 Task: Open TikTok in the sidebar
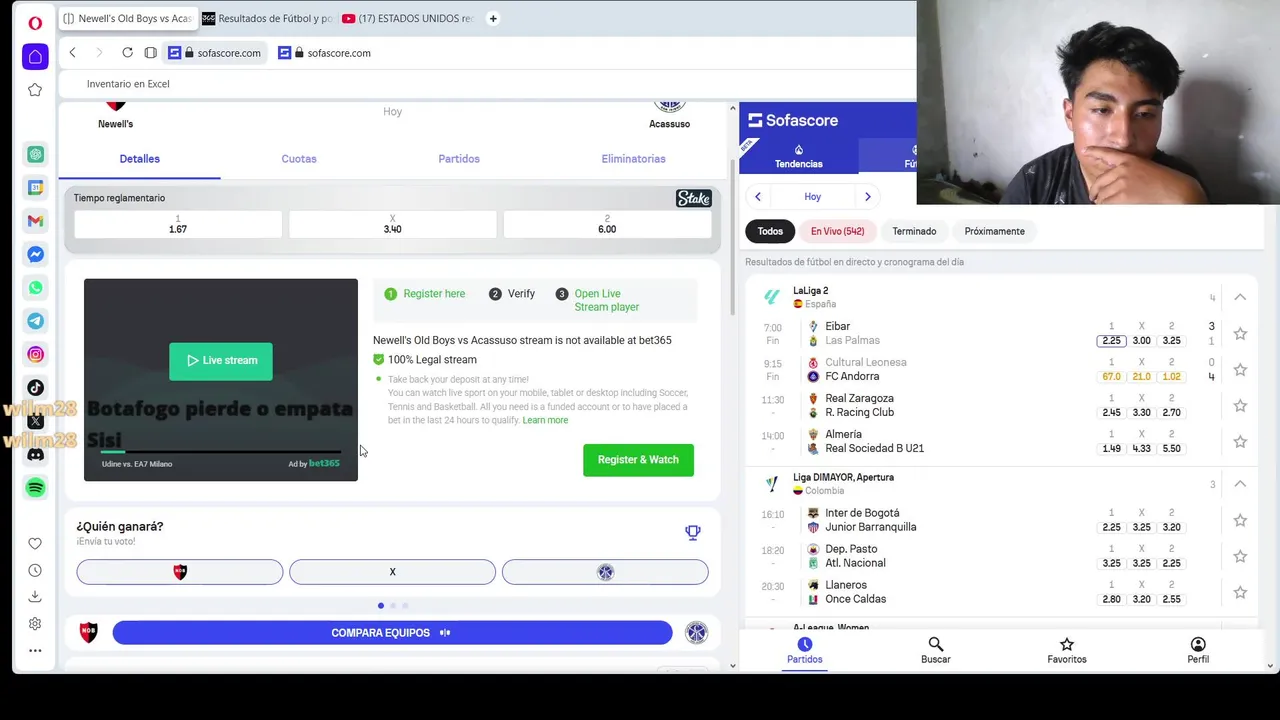click(35, 388)
